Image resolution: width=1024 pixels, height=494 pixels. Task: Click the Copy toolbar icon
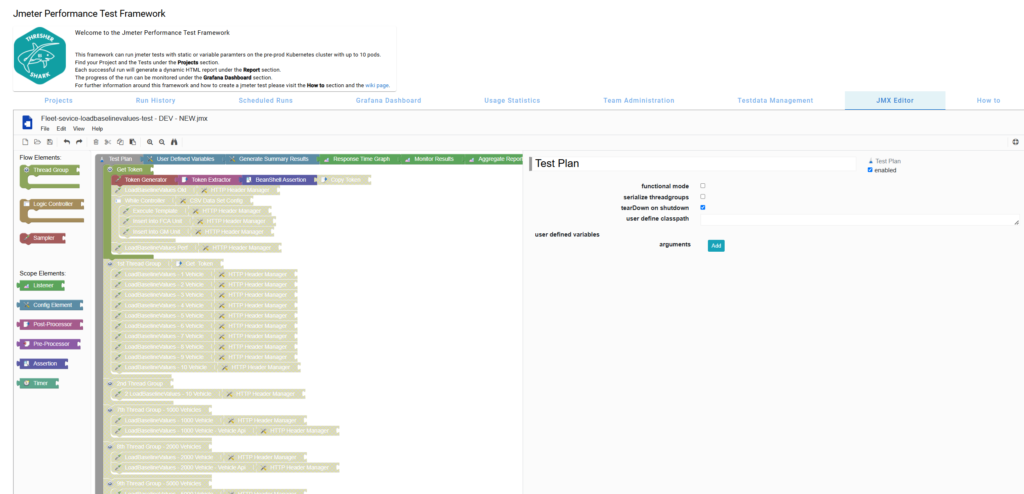(120, 142)
